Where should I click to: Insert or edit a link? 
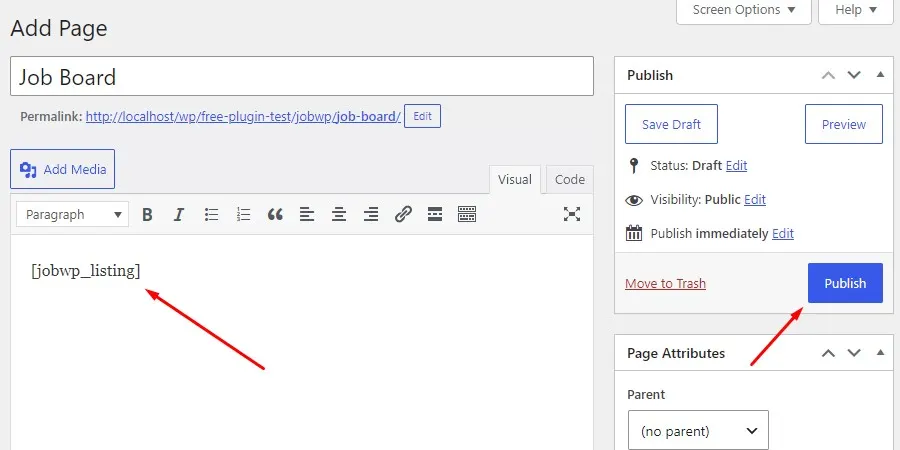[403, 215]
